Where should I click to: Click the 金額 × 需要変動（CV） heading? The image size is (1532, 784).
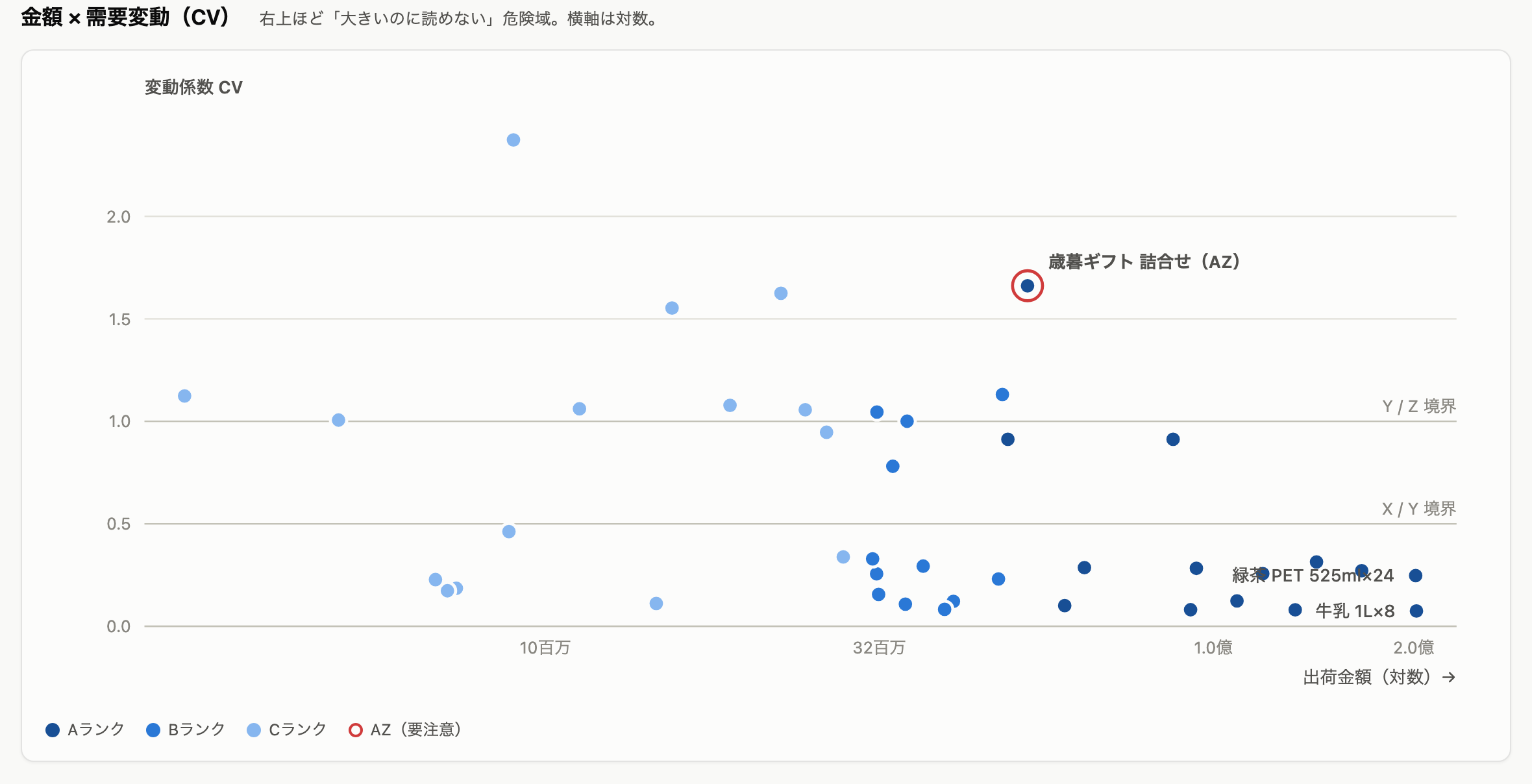tap(125, 18)
